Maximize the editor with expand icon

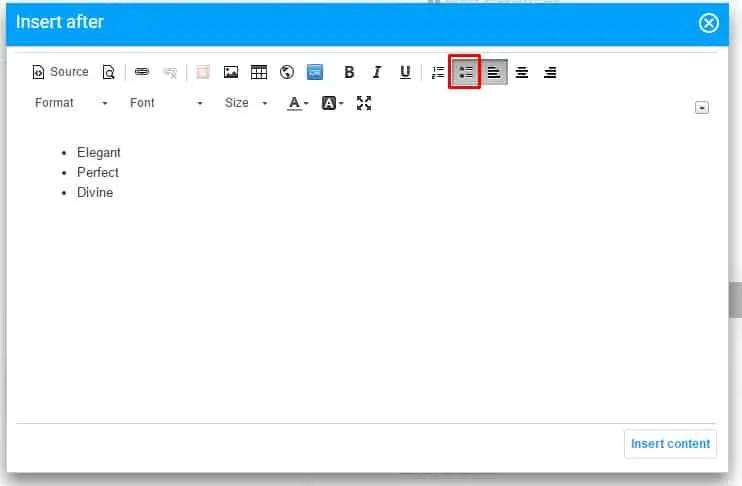[x=363, y=103]
